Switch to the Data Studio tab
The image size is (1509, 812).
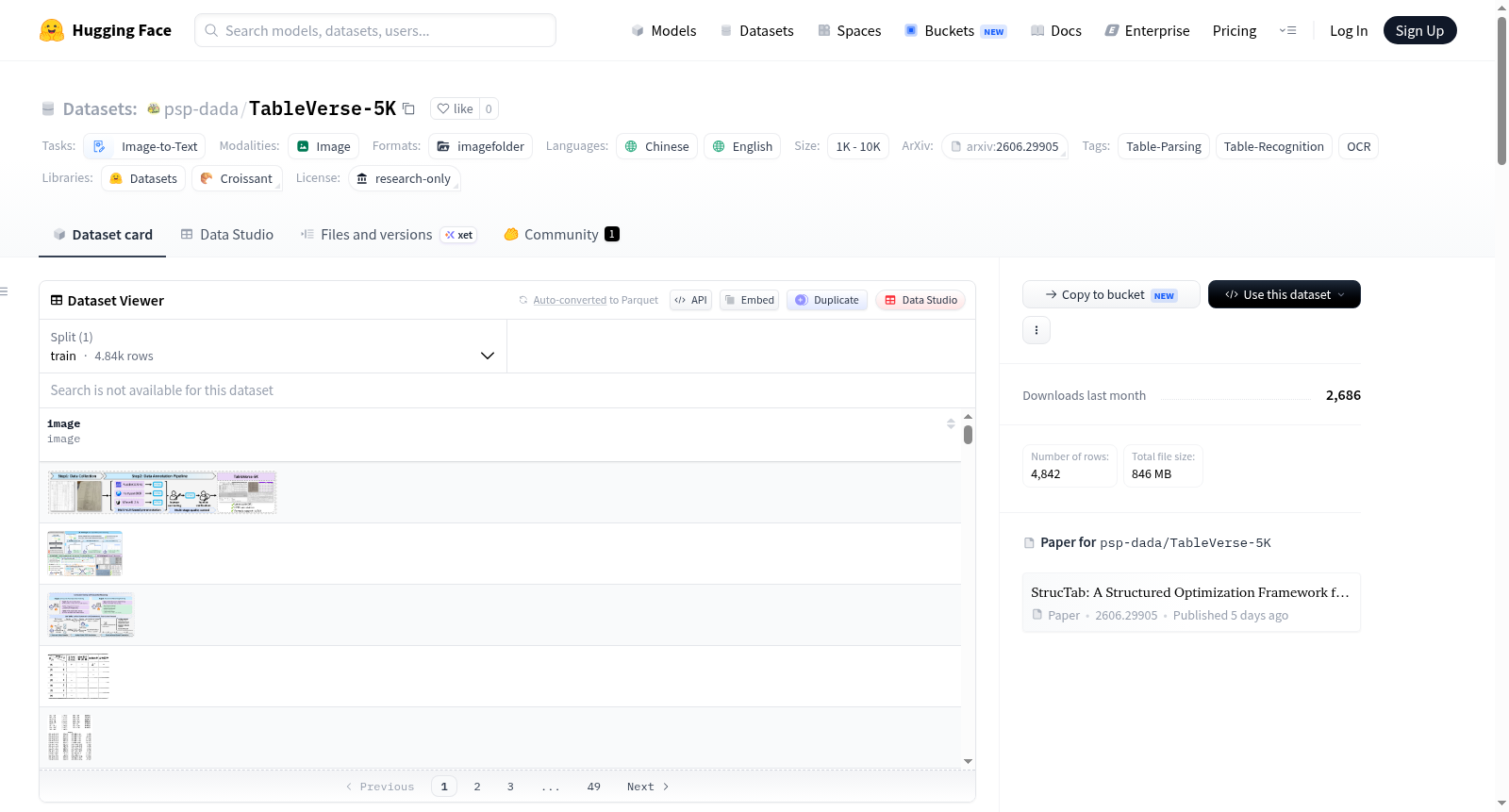(x=227, y=235)
